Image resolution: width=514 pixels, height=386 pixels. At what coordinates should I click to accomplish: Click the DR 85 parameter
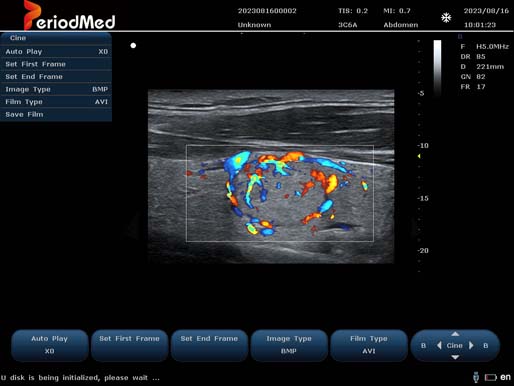473,57
